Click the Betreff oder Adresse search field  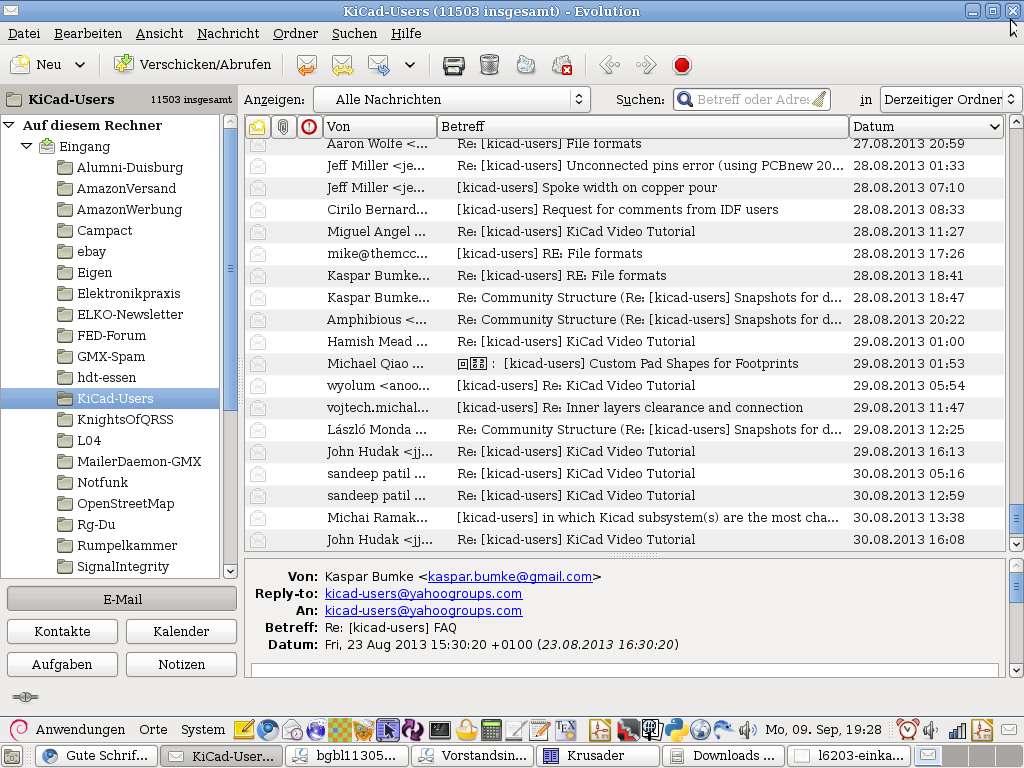(x=752, y=99)
